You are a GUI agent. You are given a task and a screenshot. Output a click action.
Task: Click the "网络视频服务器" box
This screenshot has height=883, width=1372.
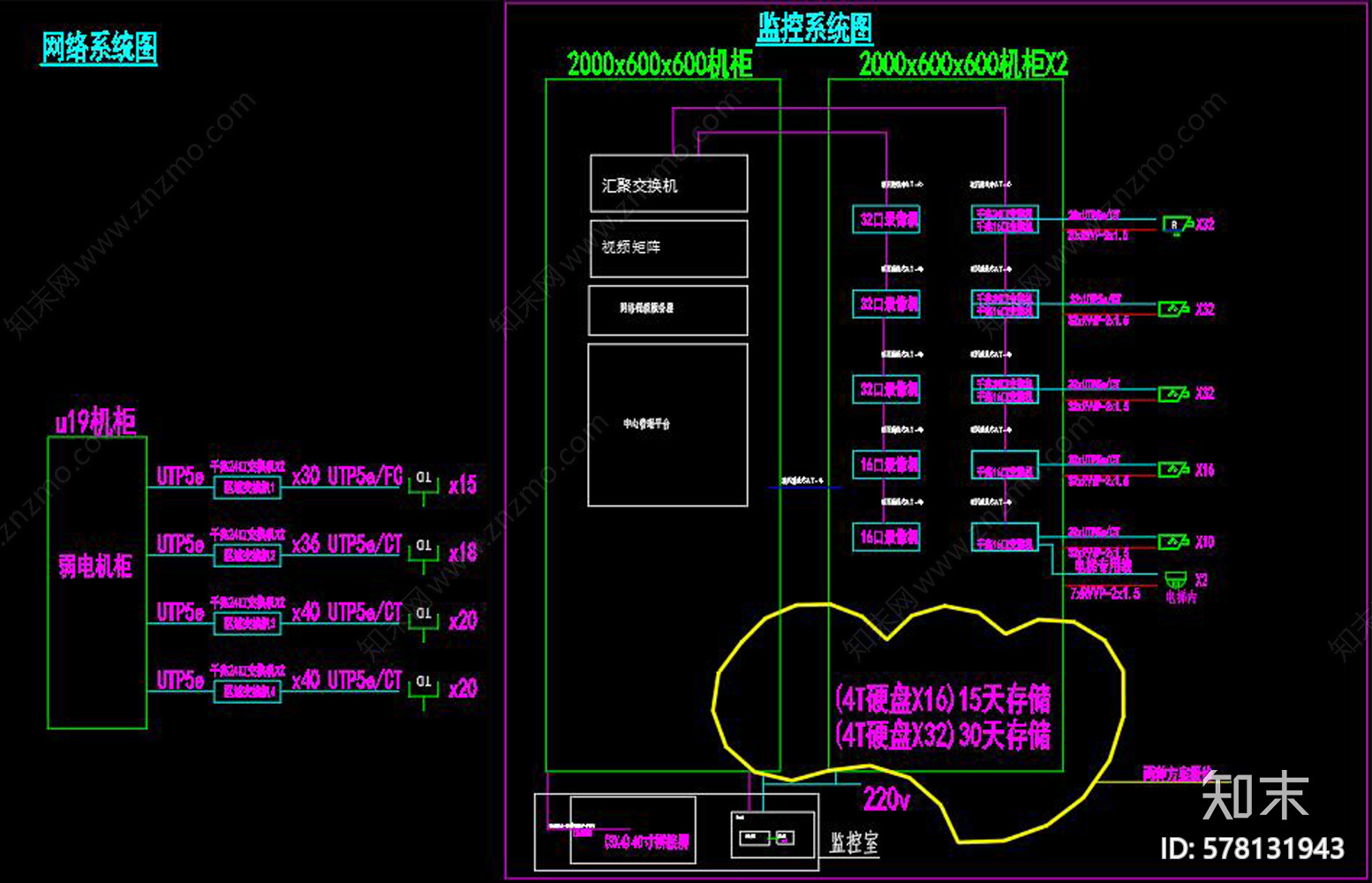pyautogui.click(x=668, y=310)
